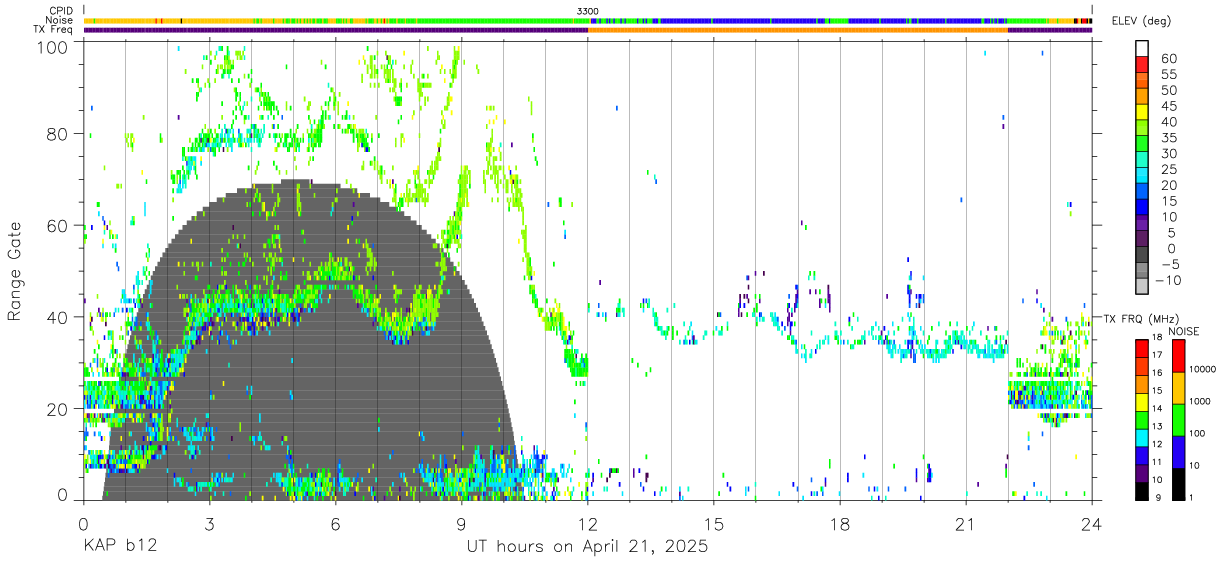Viewport: 1228px width, 567px height.
Task: Click the KAP b12 radar label
Action: pos(119,546)
